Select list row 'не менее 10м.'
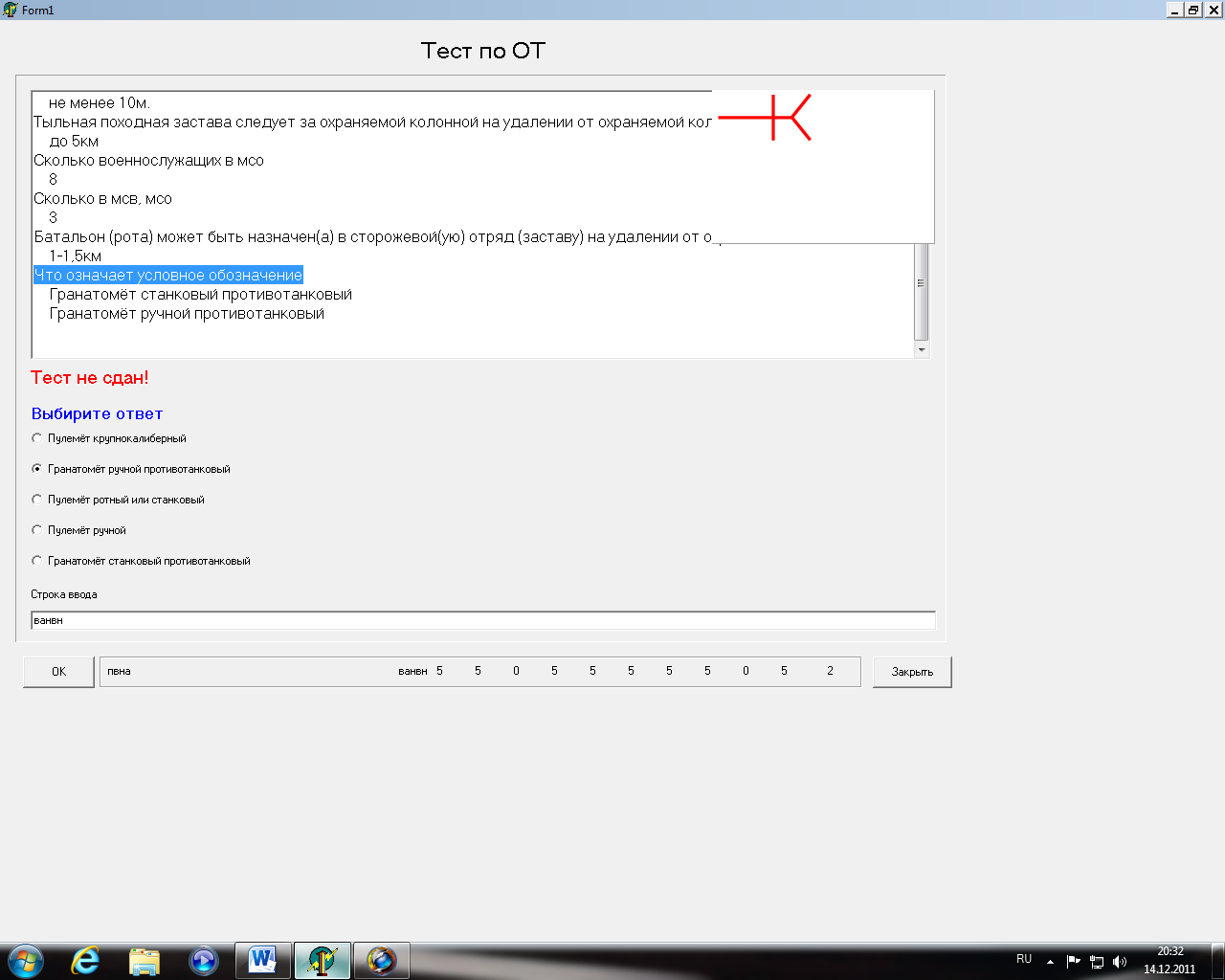Viewport: 1225px width, 980px height. pyautogui.click(x=100, y=103)
